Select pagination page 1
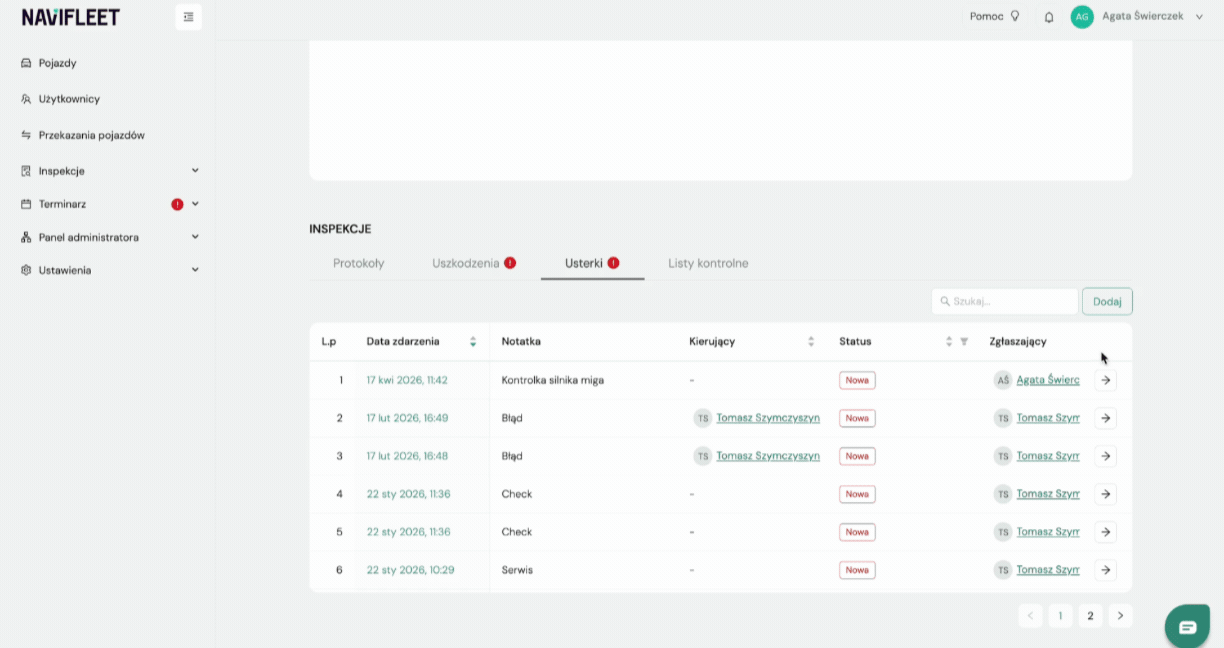Screen dimensions: 1224x648 click(x=1061, y=616)
